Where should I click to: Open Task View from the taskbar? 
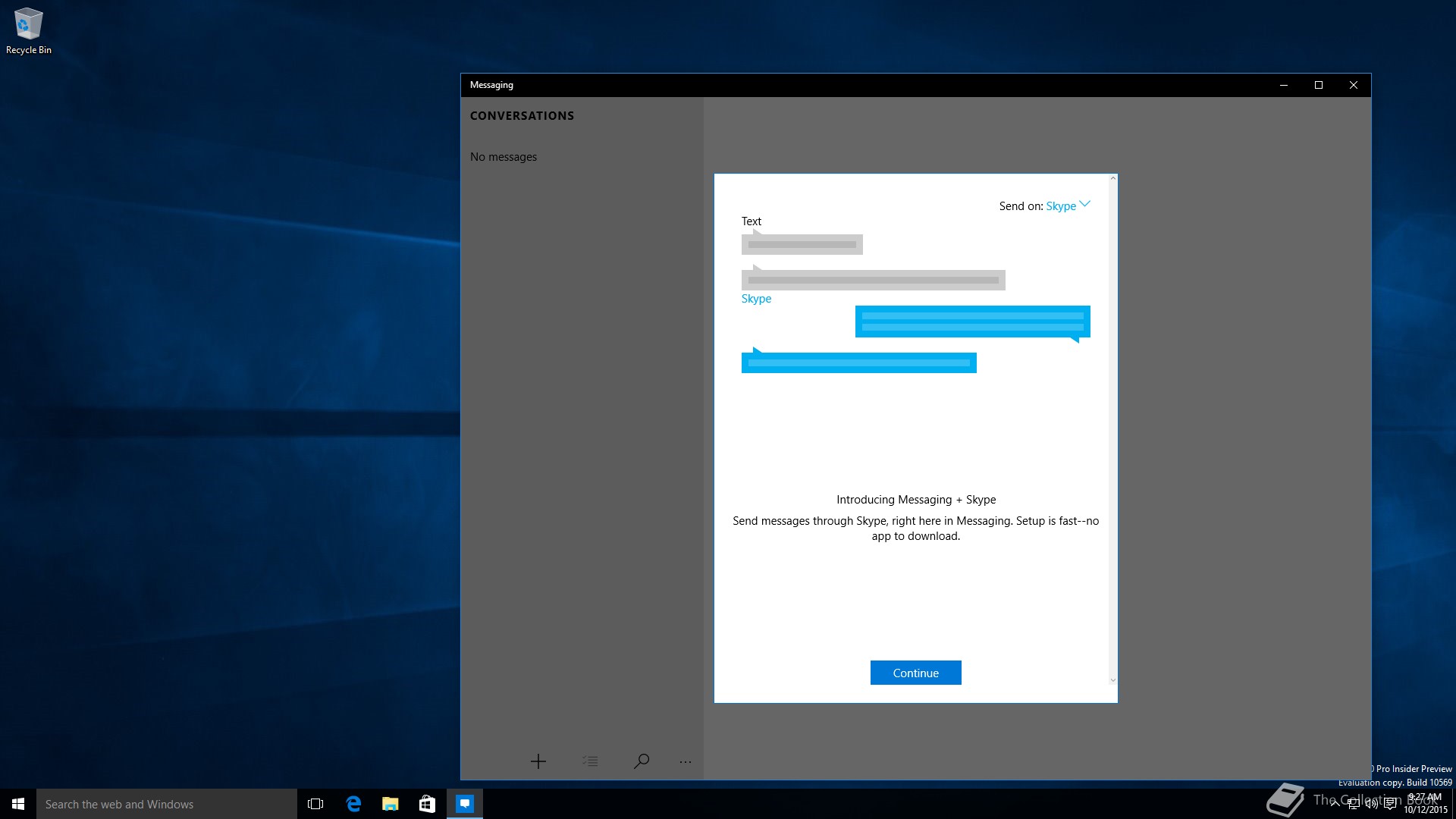[315, 804]
